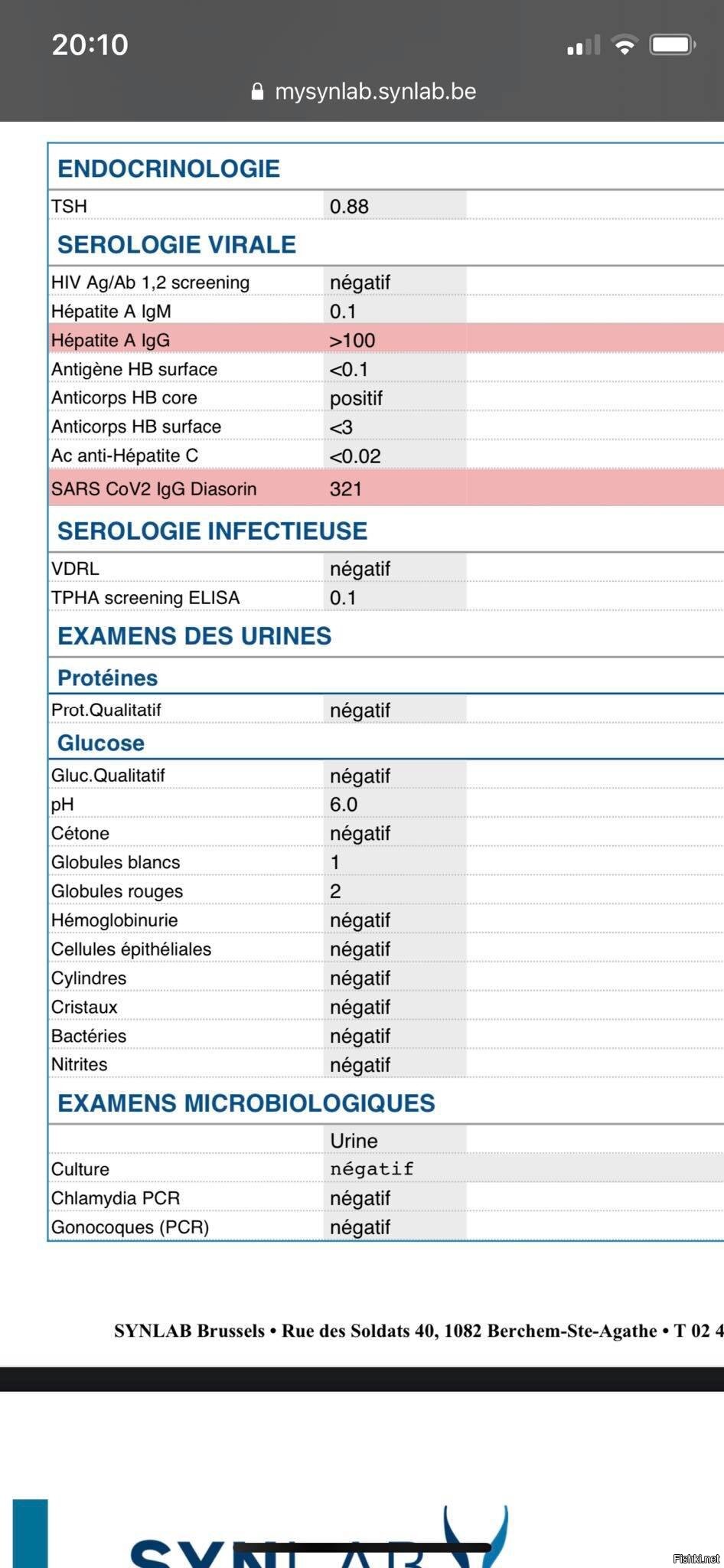Tap the Wi-Fi status icon
This screenshot has width=724, height=1568.
[625, 46]
